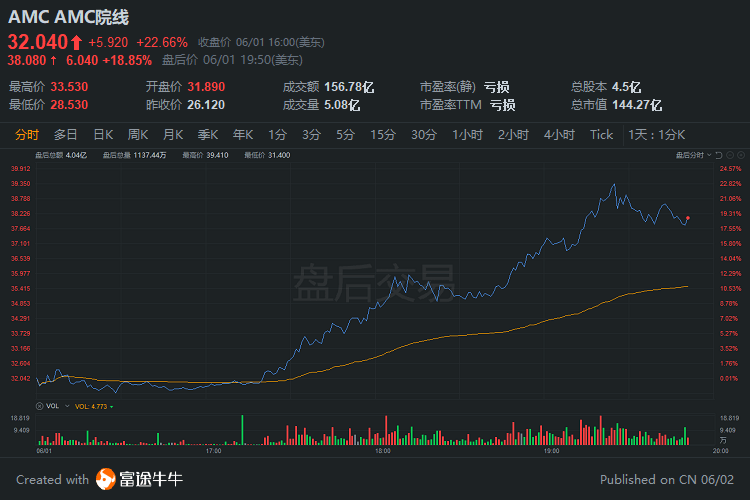
Task: Open the 季K quarterly candlestick tab
Action: [208, 135]
